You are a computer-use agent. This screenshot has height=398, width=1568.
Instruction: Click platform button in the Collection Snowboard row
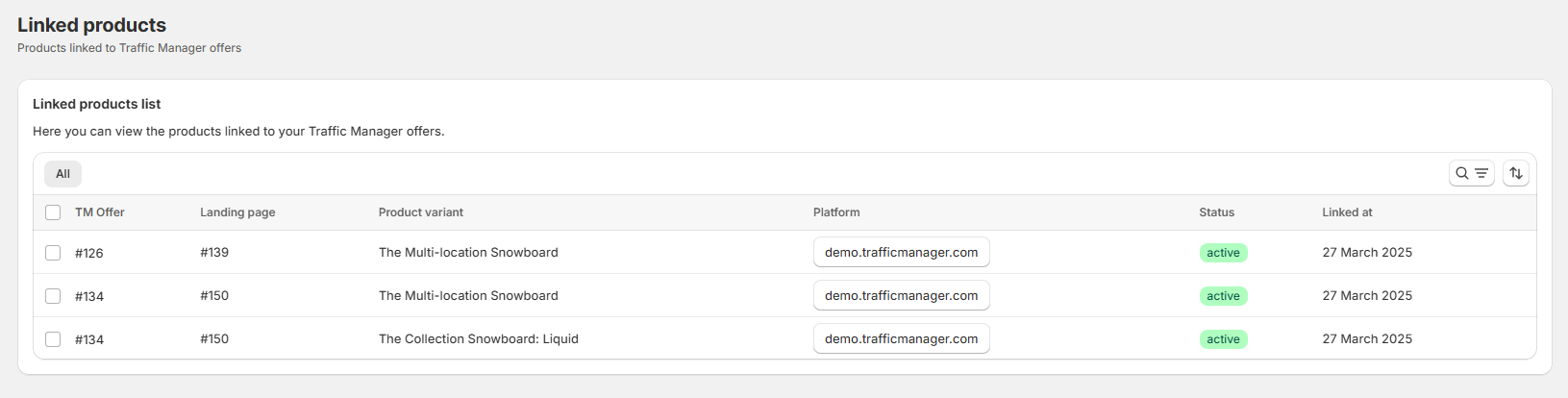[x=901, y=339]
